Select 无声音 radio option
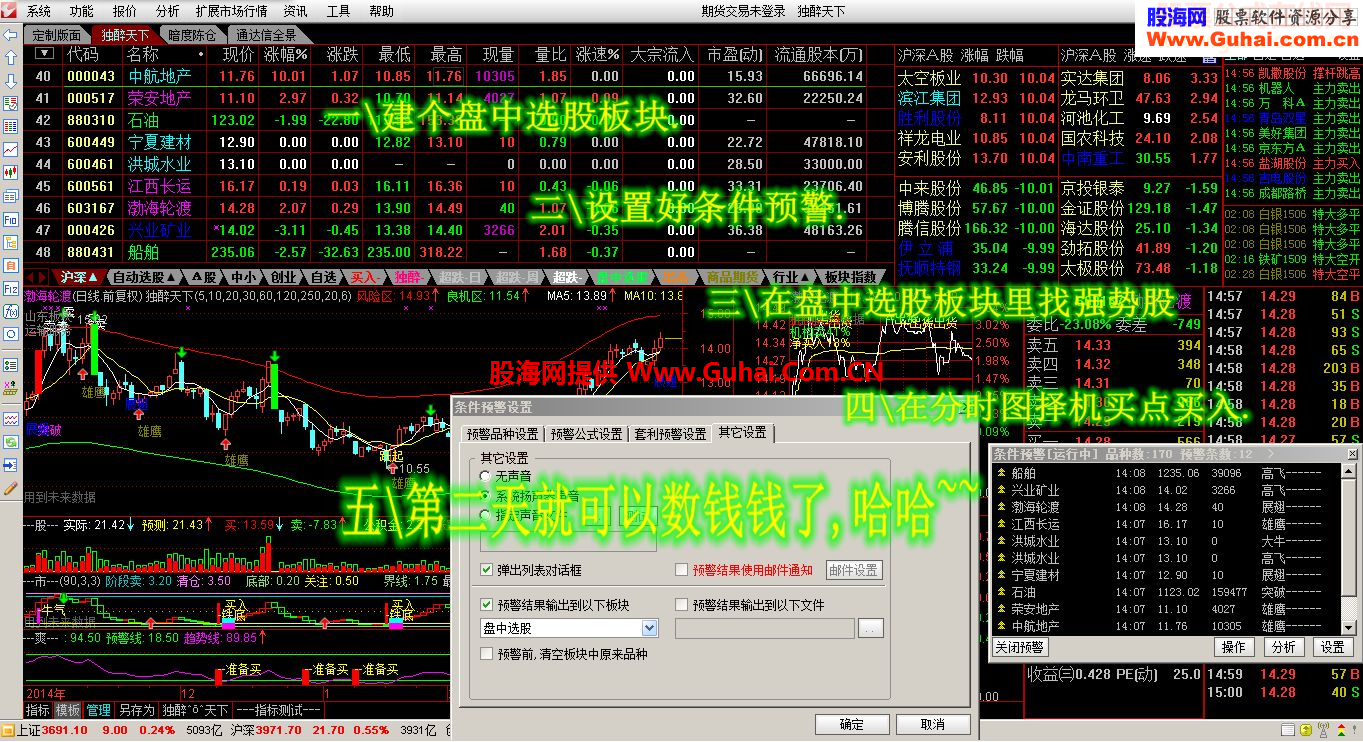This screenshot has height=742, width=1363. coord(486,476)
